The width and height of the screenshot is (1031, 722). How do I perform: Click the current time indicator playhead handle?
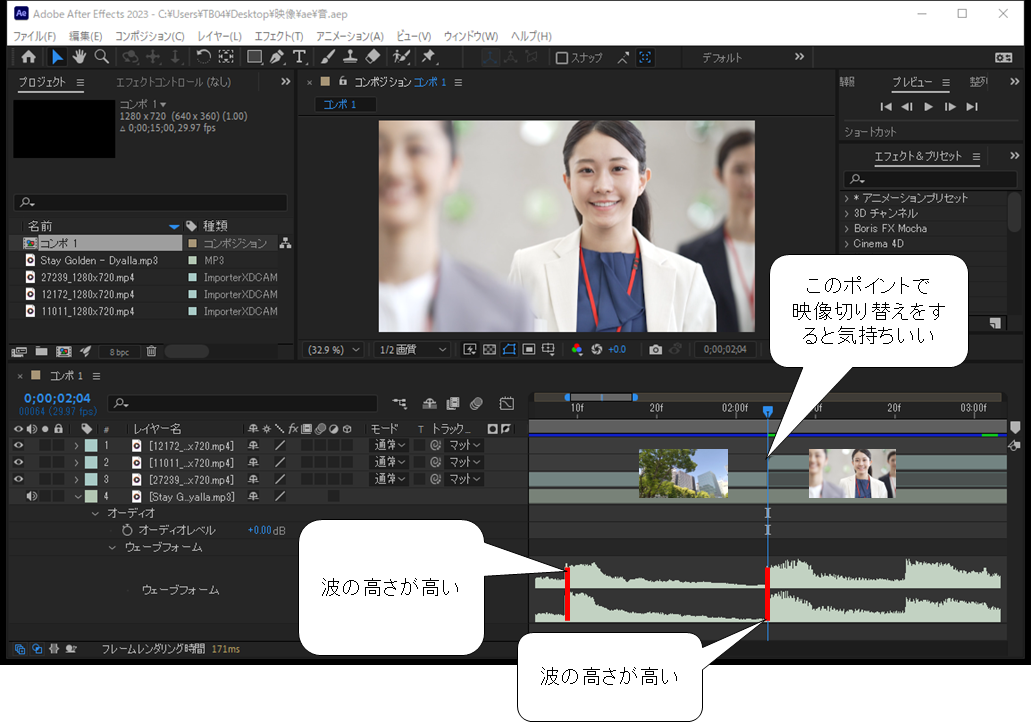767,411
